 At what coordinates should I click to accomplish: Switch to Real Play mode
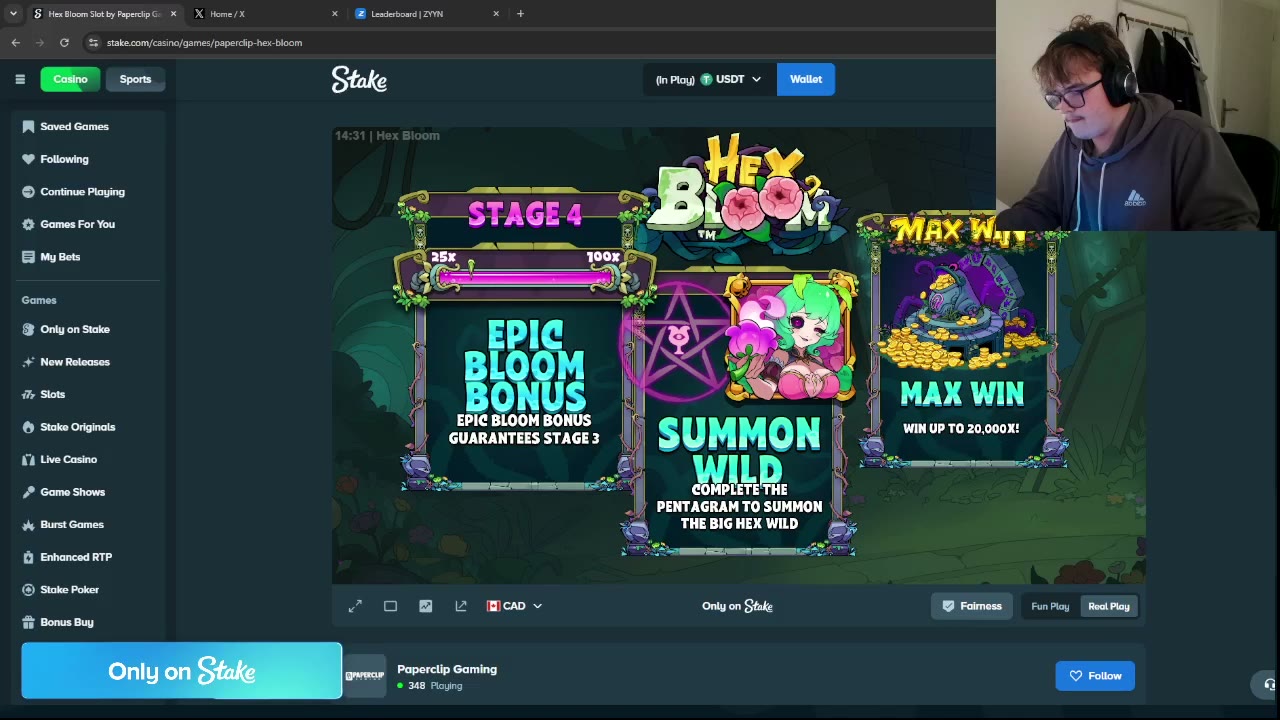tap(1109, 606)
